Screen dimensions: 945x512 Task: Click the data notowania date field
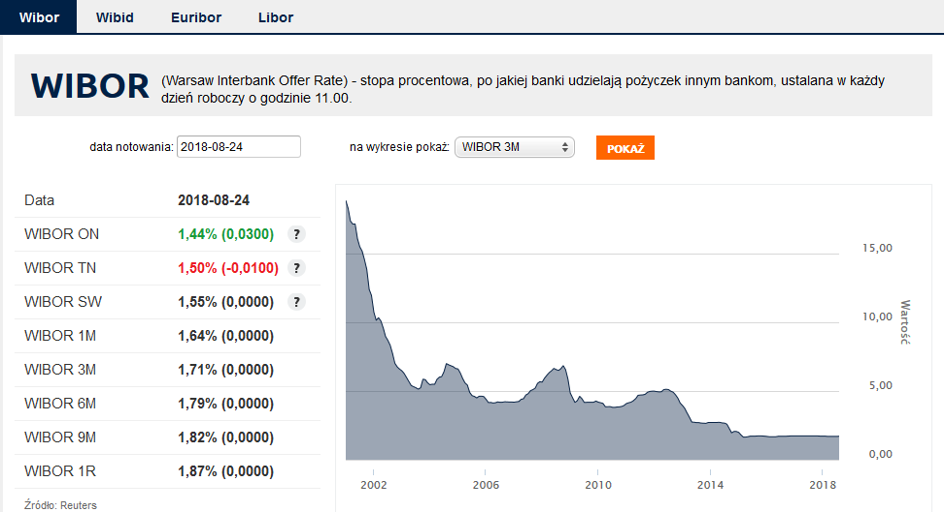tap(239, 147)
